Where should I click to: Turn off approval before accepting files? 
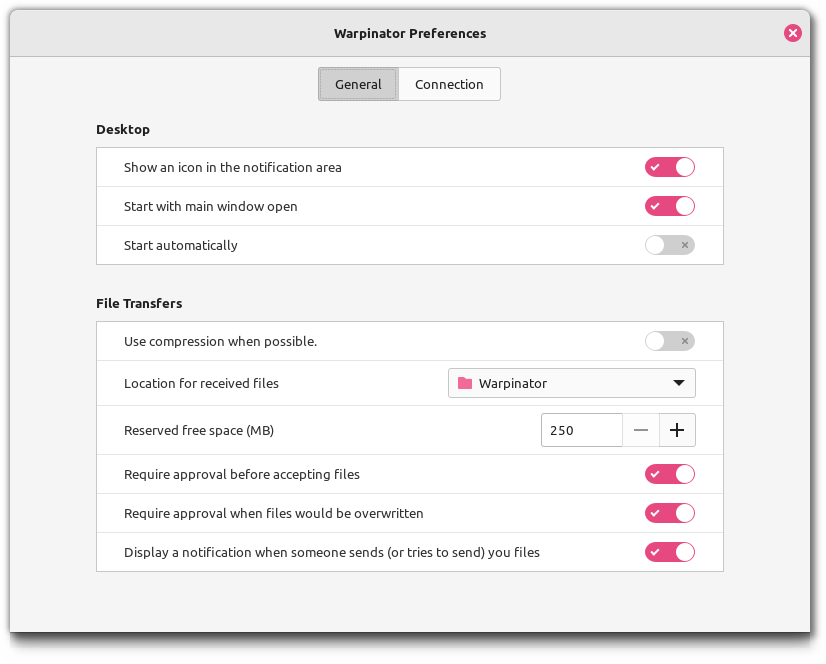tap(669, 474)
